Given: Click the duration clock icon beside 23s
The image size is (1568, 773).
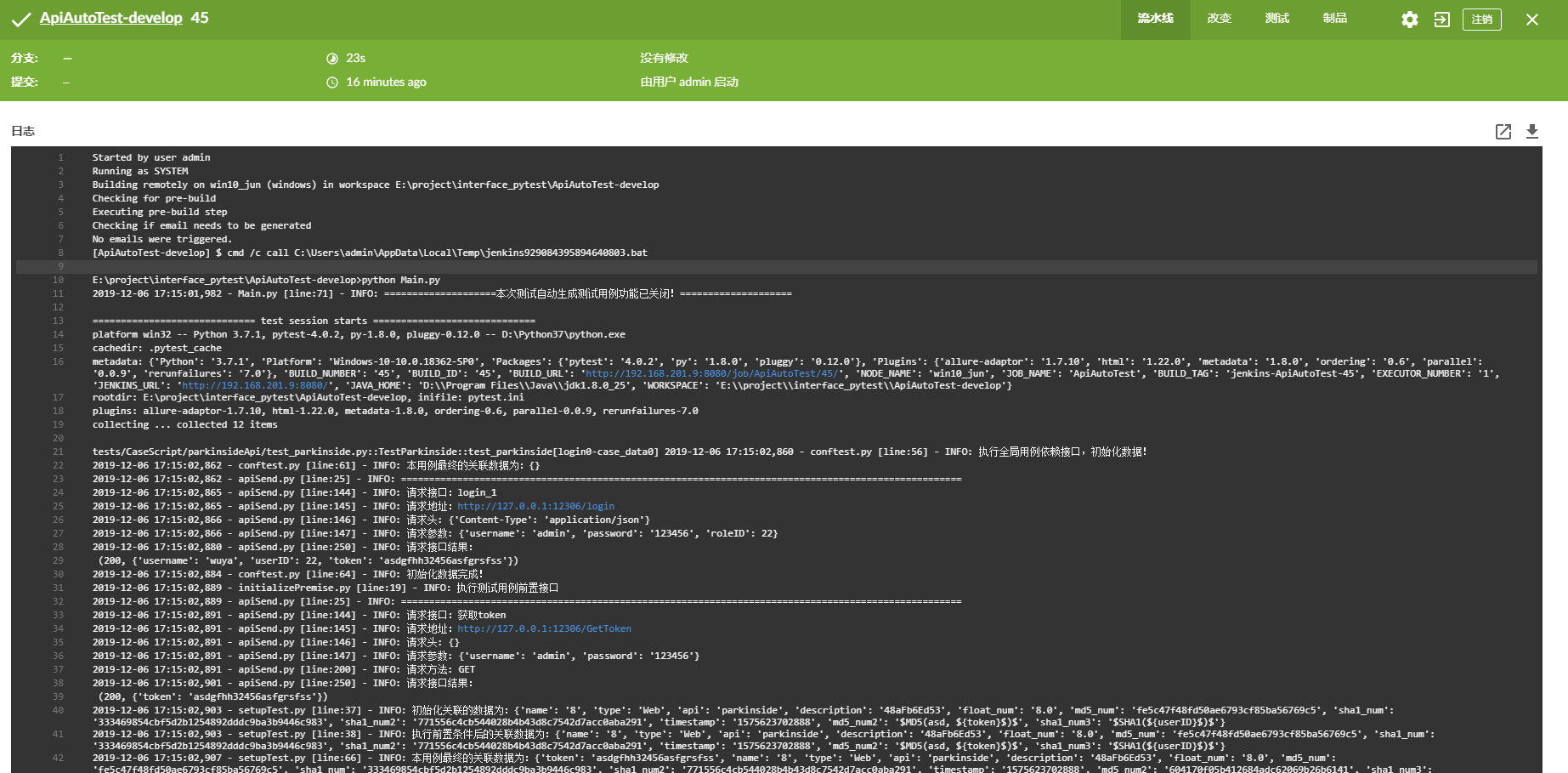Looking at the screenshot, I should point(332,59).
